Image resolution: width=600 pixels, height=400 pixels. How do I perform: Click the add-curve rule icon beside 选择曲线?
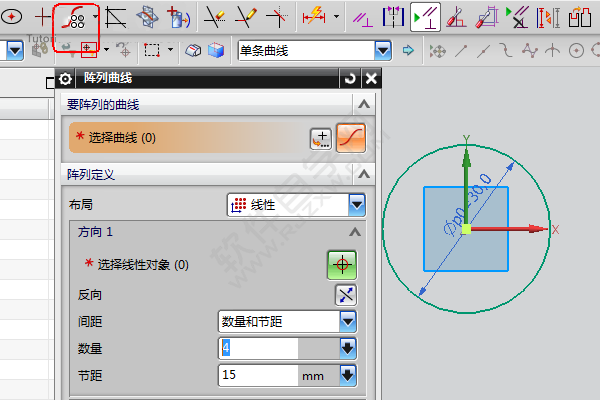(320, 138)
